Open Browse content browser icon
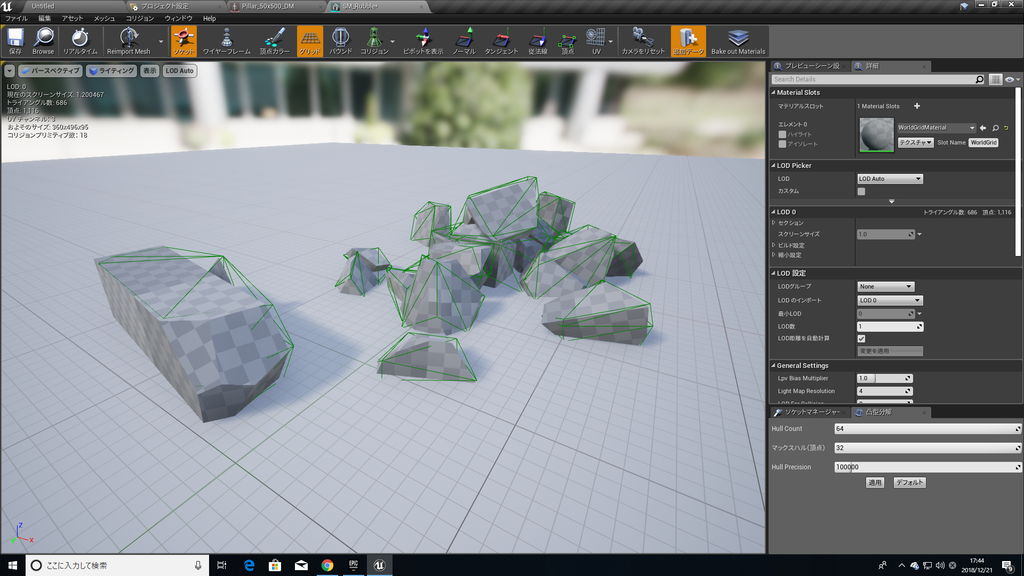Screen dimensions: 1024x576 (x=43, y=41)
